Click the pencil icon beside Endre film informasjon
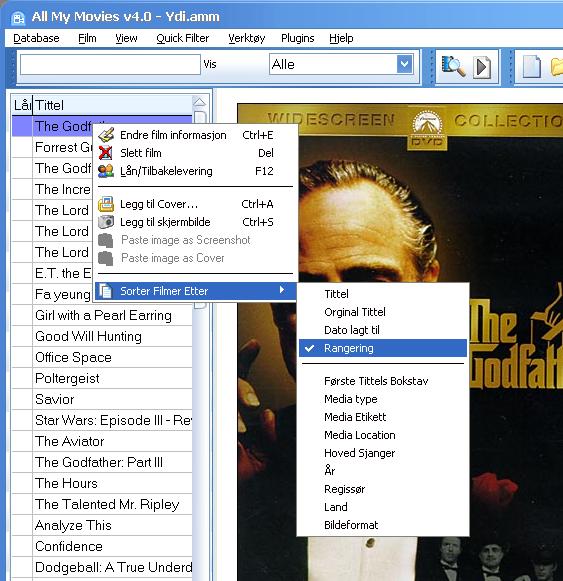This screenshot has height=581, width=563. (106, 135)
